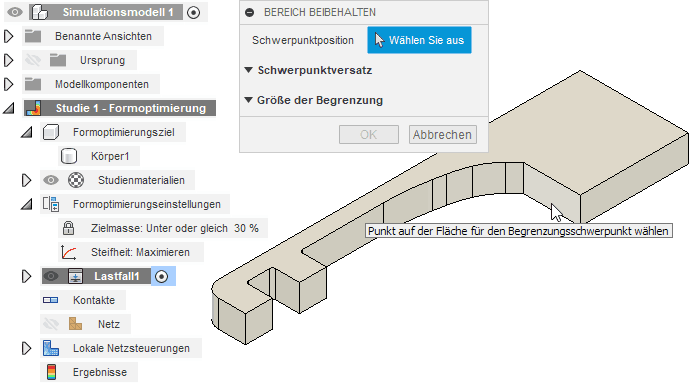This screenshot has height=383, width=689.
Task: Collapse the Größe der Begrenzung section
Action: tap(248, 100)
